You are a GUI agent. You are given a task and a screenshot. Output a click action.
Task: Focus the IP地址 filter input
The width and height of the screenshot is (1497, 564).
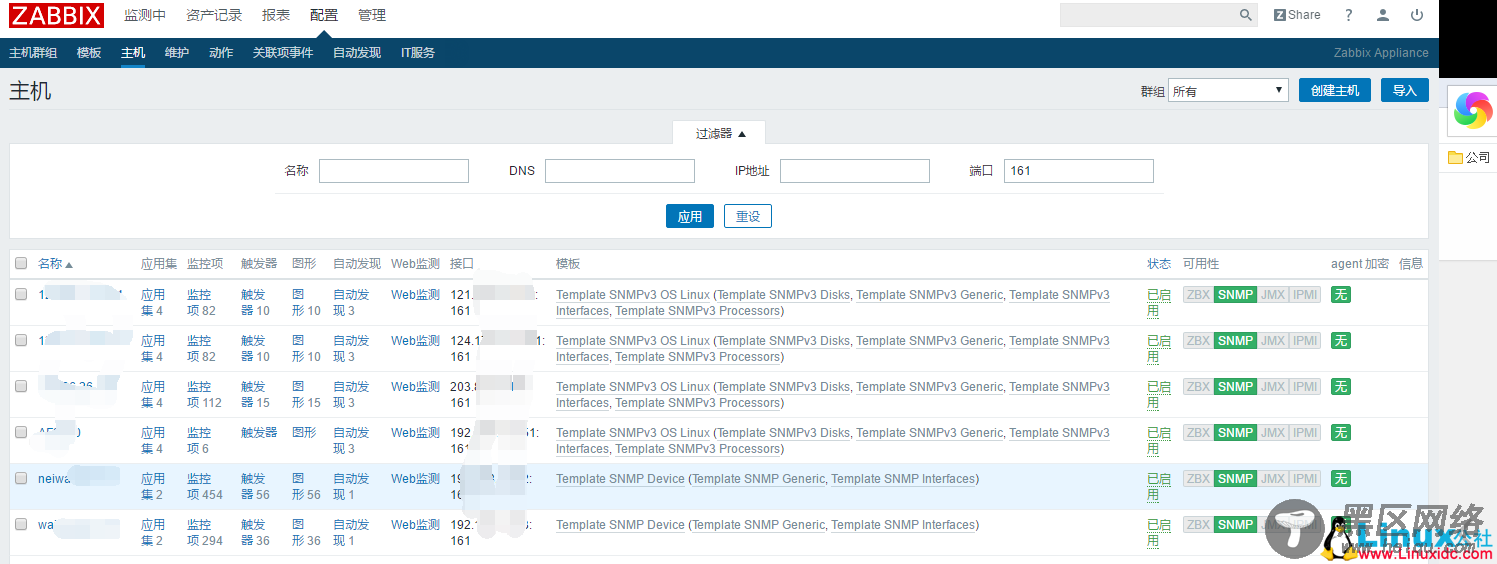pos(855,171)
